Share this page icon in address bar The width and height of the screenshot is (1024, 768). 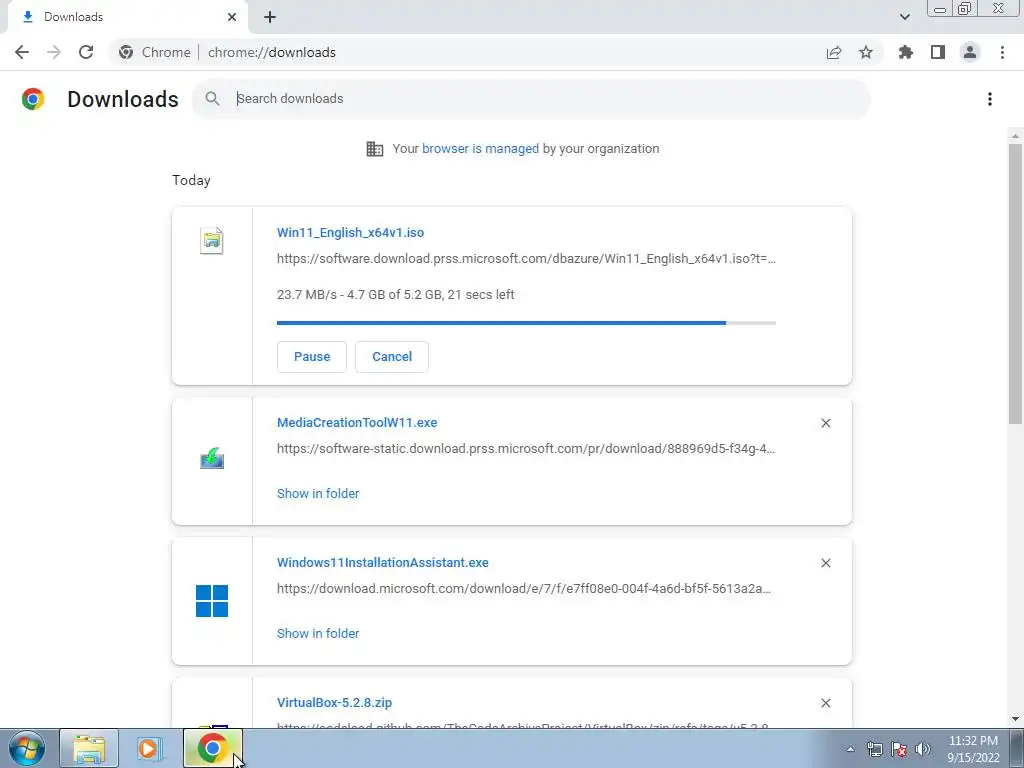[x=834, y=52]
